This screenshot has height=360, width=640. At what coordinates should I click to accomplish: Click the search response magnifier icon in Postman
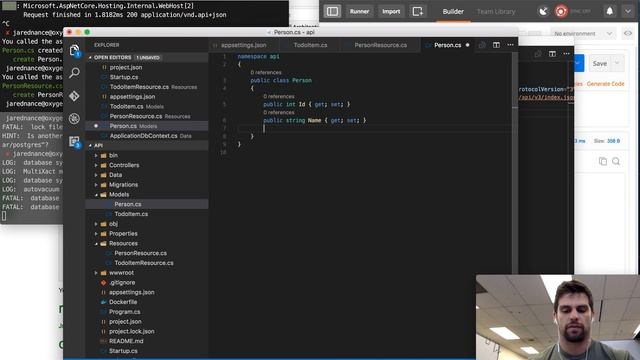(616, 161)
